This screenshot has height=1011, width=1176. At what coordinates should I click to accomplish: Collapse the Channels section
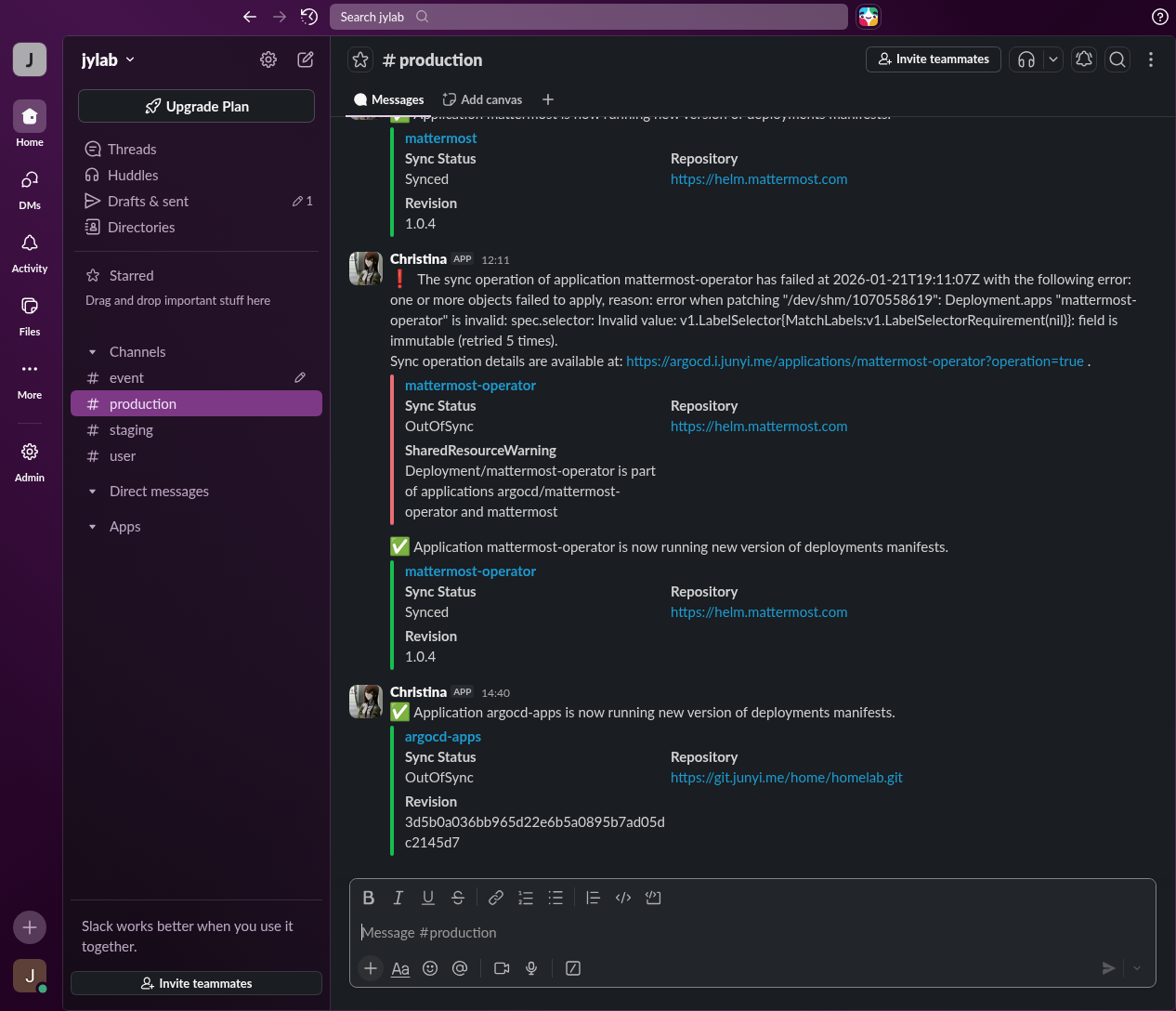tap(92, 352)
